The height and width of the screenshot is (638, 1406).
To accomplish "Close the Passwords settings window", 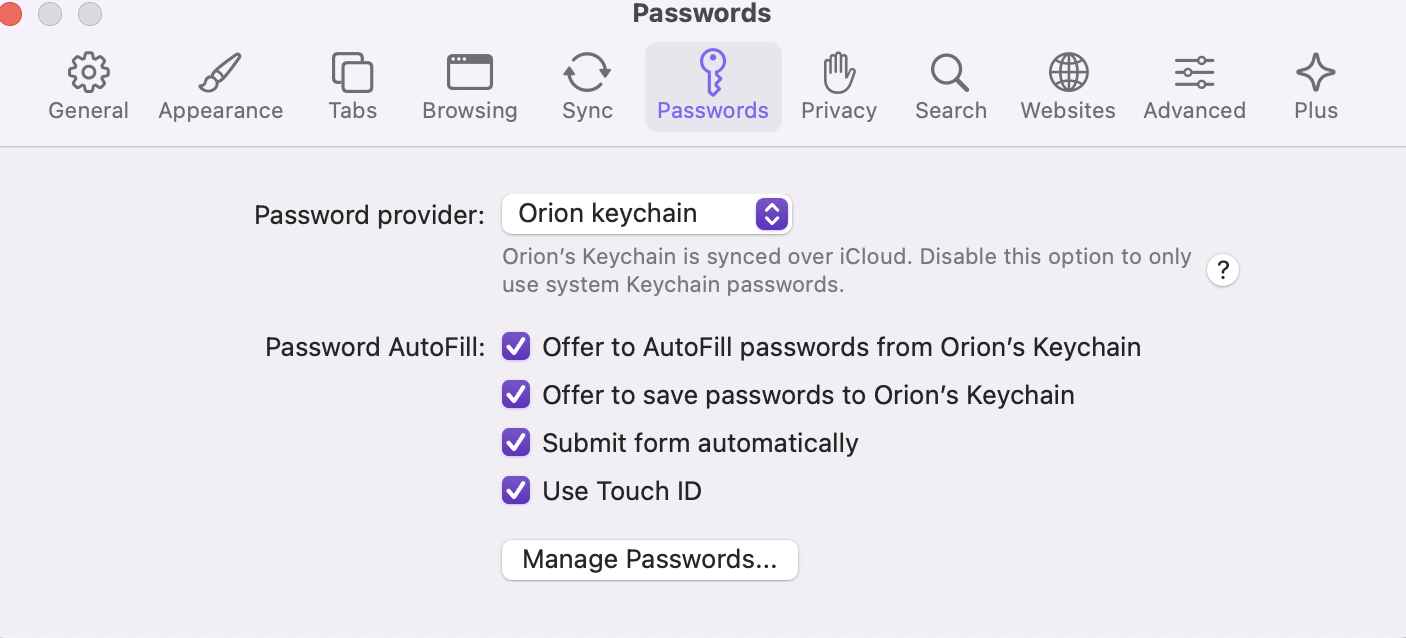I will [x=10, y=14].
